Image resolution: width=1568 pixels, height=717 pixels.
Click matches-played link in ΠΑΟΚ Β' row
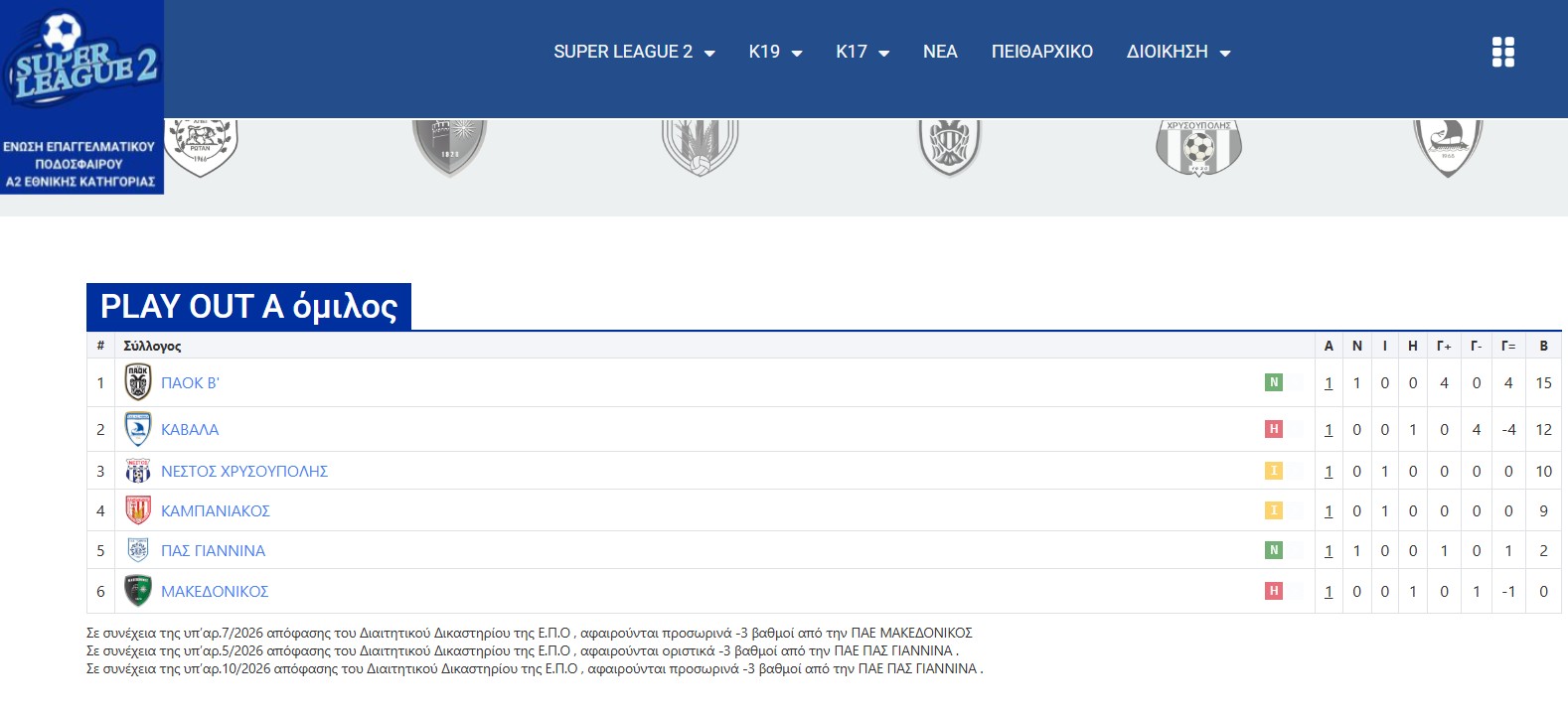(1329, 383)
